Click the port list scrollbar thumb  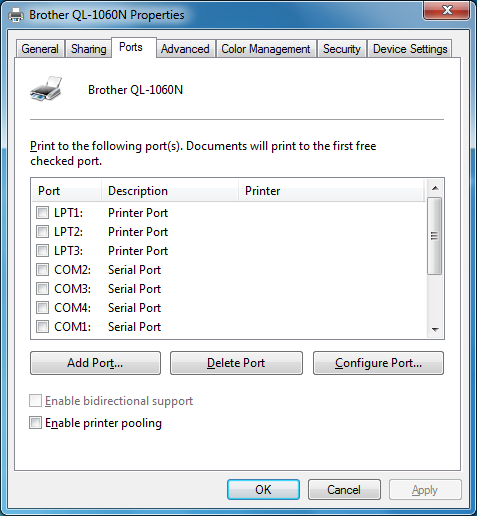tap(435, 236)
